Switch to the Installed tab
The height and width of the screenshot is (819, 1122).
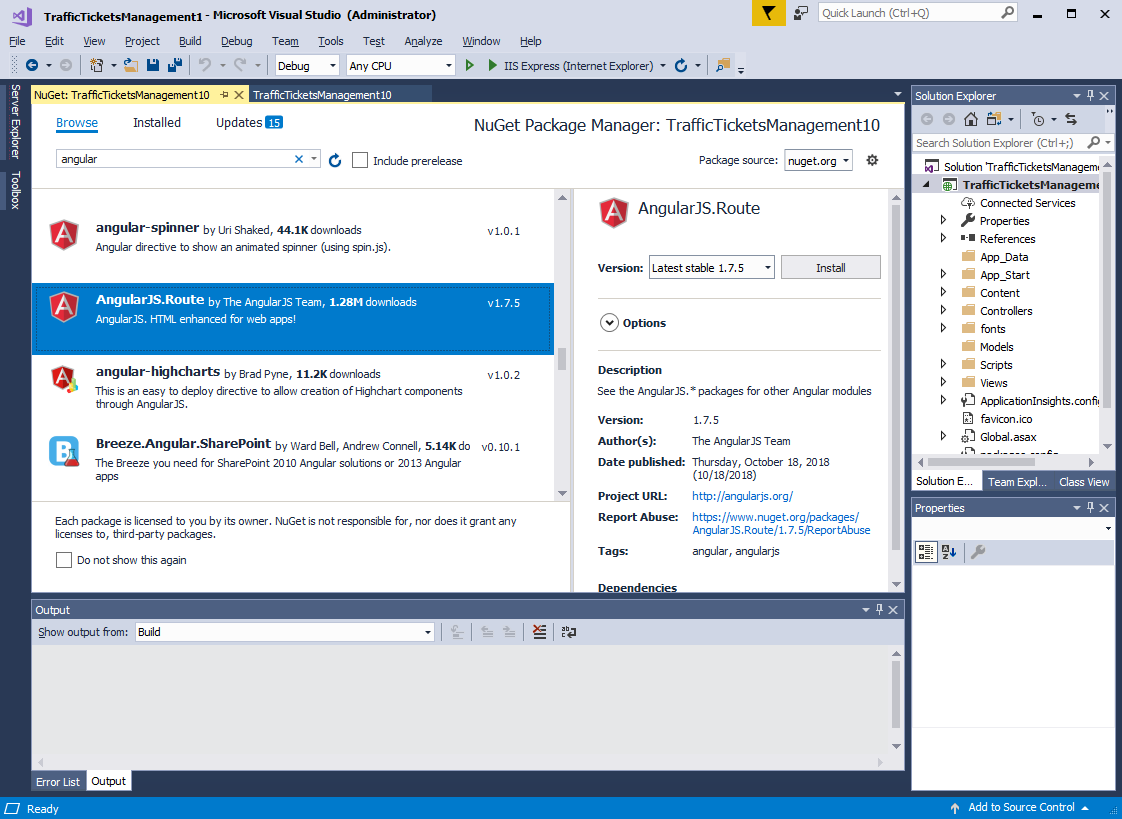(x=157, y=122)
